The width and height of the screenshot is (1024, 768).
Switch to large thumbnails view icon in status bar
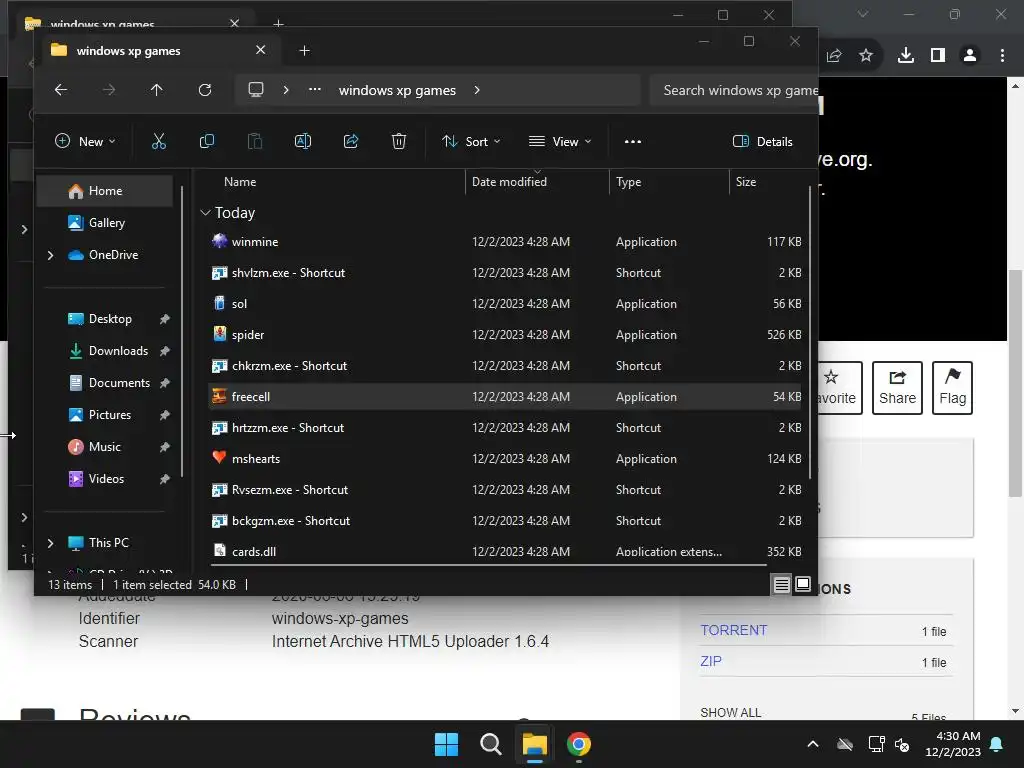(803, 584)
